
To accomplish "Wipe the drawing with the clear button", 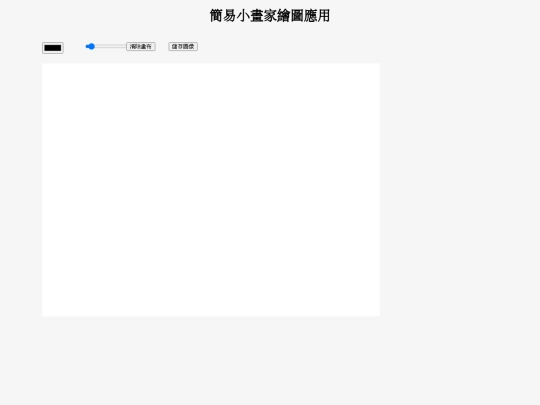I will 141,46.
